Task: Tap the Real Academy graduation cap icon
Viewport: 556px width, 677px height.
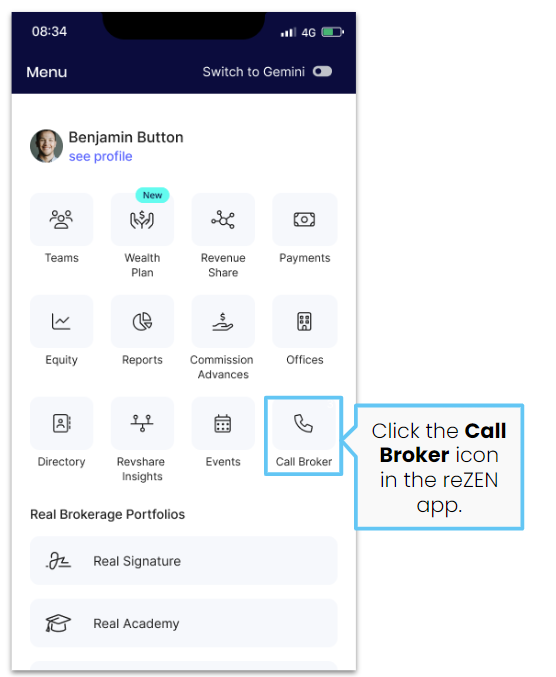Action: coord(58,623)
